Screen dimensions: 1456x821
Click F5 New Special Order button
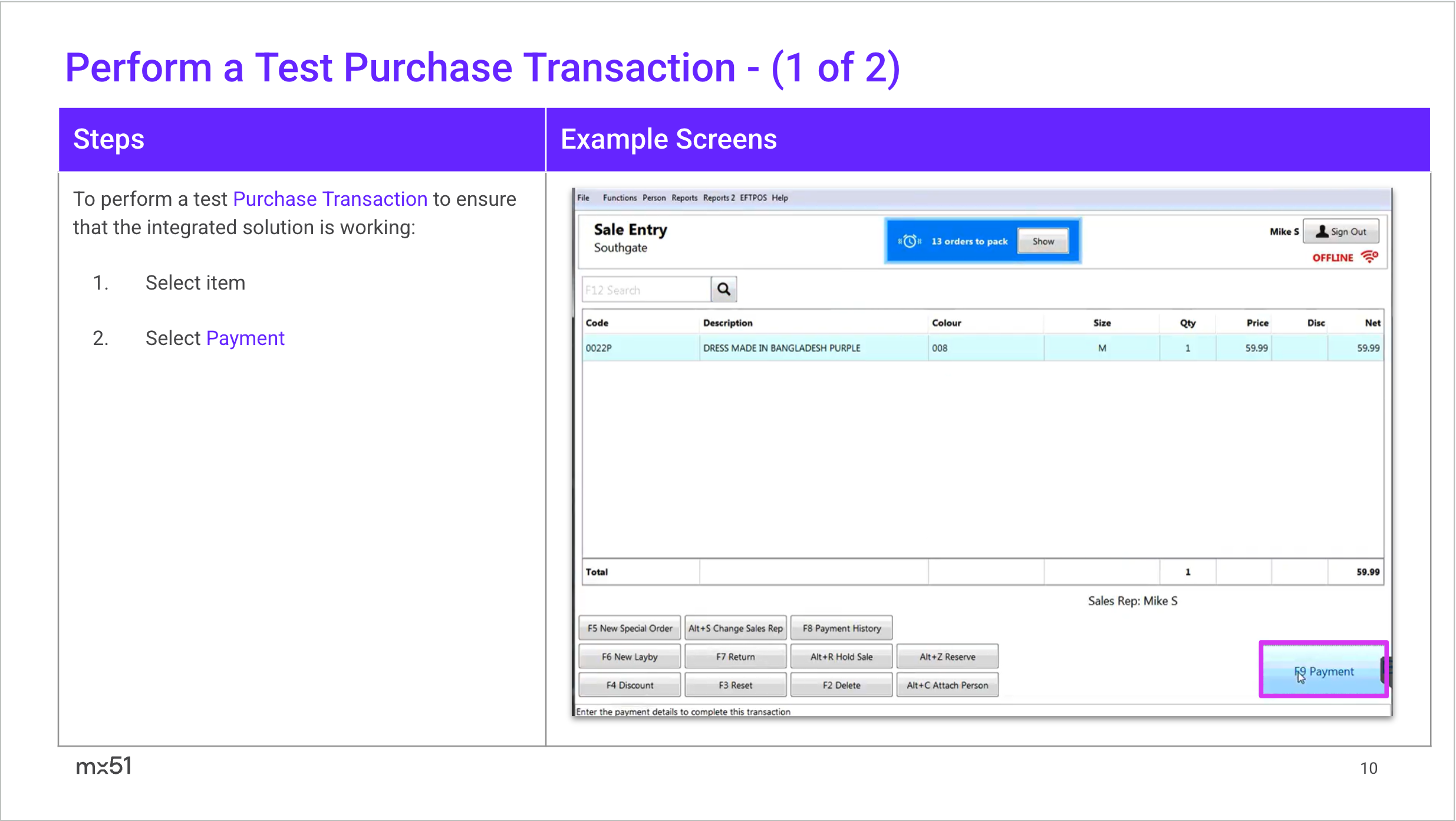[x=630, y=629]
